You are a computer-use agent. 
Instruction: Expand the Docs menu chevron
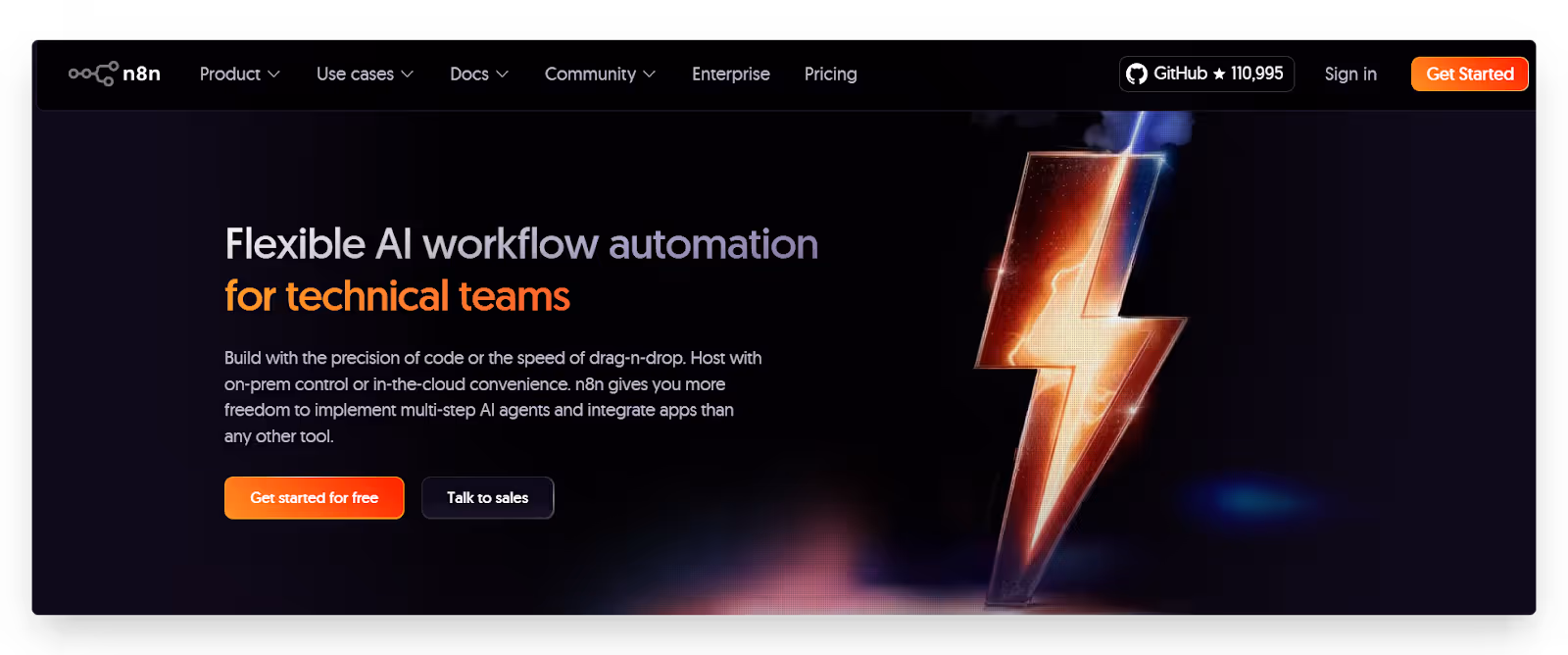tap(503, 75)
